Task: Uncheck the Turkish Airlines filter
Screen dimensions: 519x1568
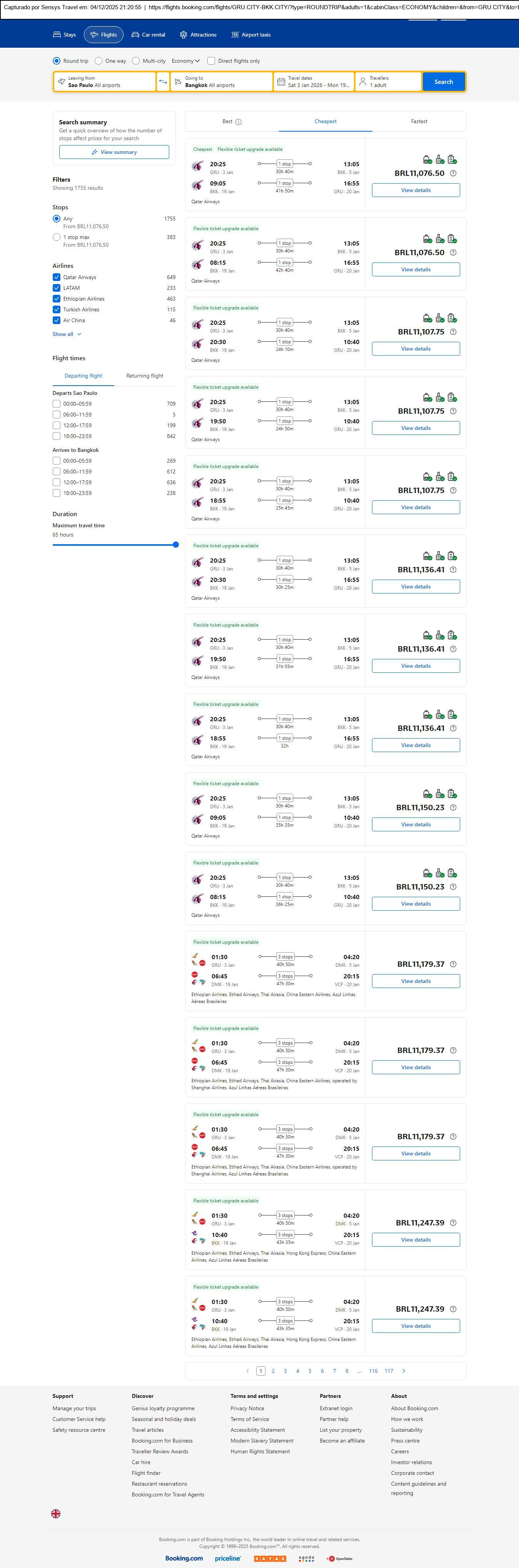Action: pyautogui.click(x=57, y=309)
